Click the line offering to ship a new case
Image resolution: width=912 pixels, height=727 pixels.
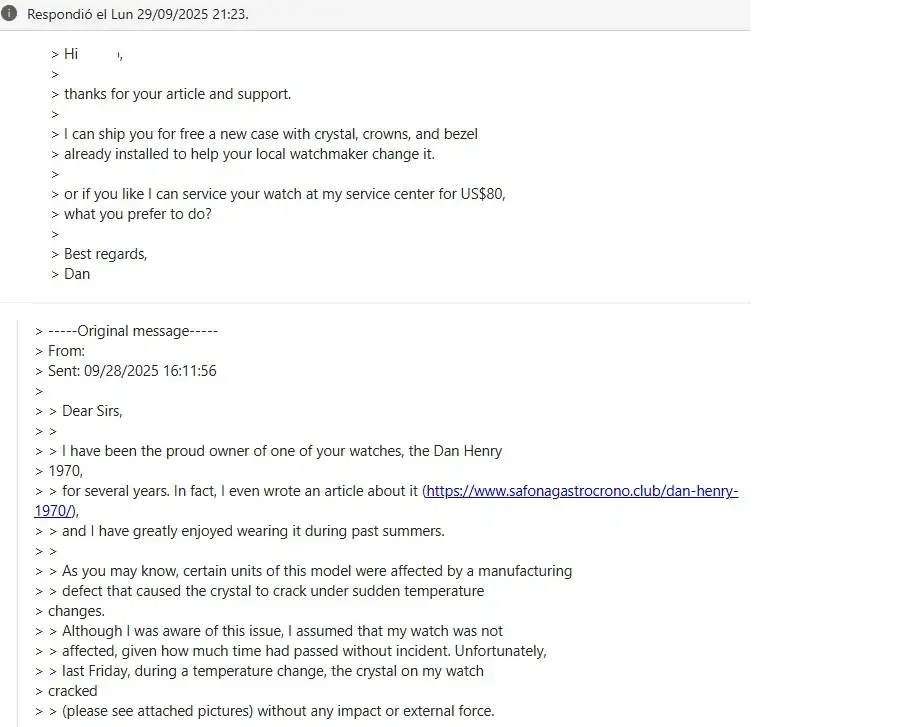point(270,134)
